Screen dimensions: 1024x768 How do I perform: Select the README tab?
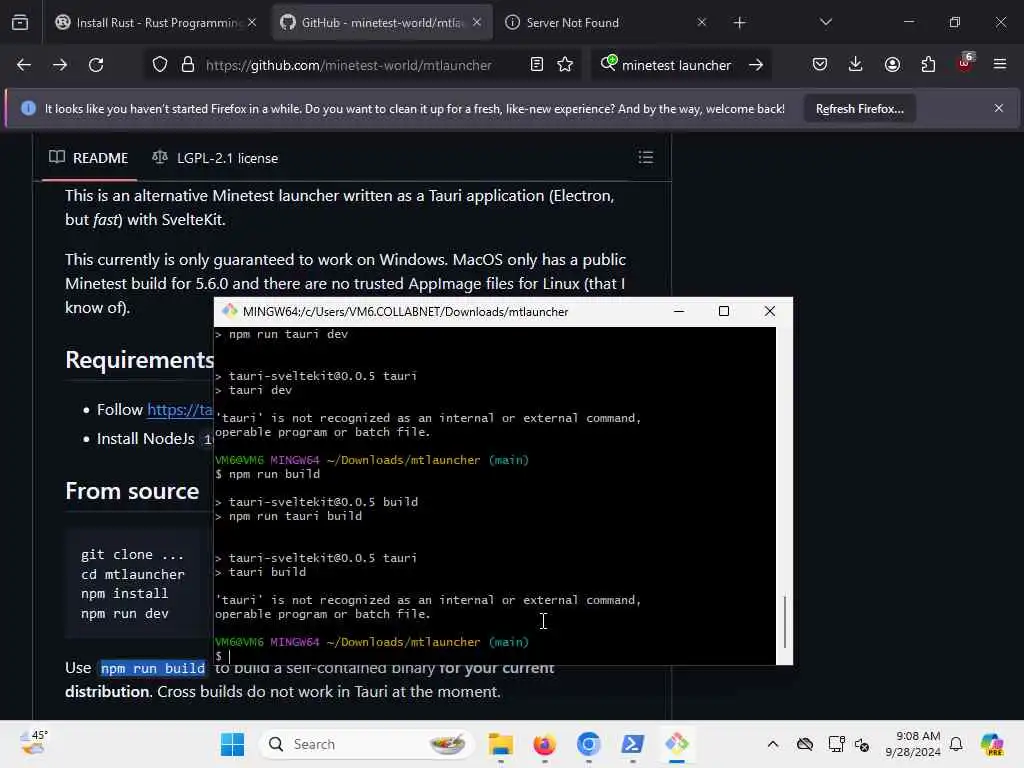[89, 158]
